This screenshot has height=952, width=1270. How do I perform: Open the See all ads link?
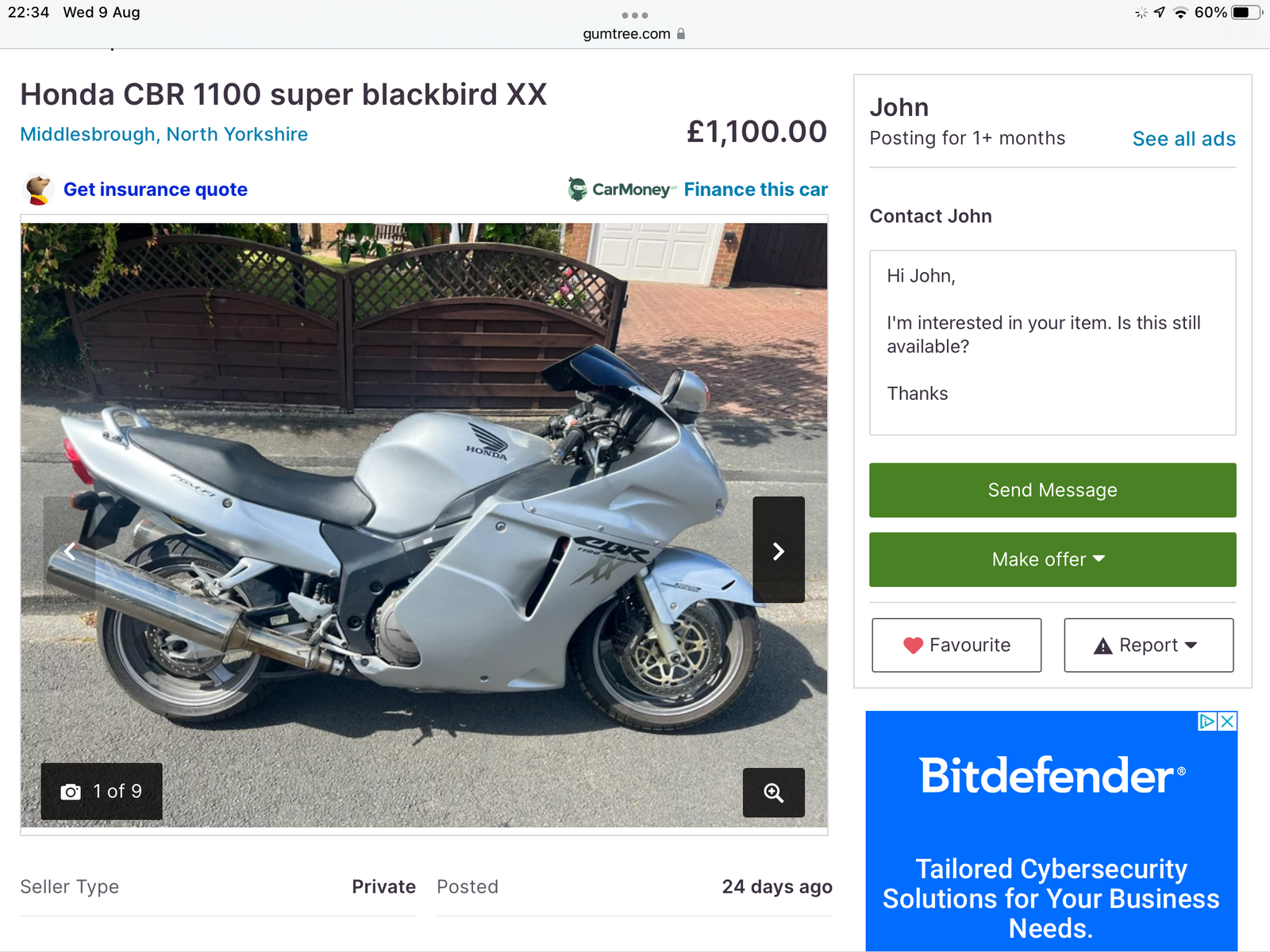(x=1183, y=139)
